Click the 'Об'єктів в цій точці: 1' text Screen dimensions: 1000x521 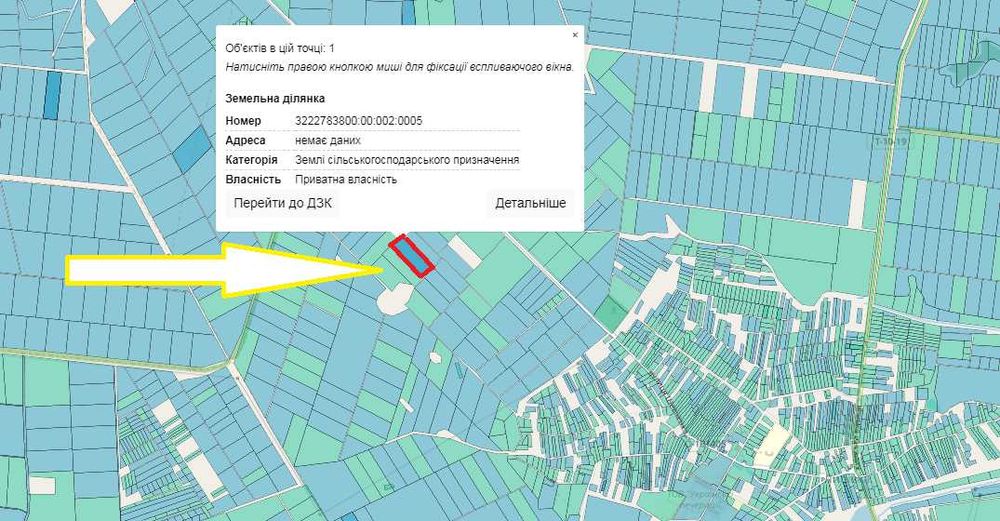tap(280, 48)
